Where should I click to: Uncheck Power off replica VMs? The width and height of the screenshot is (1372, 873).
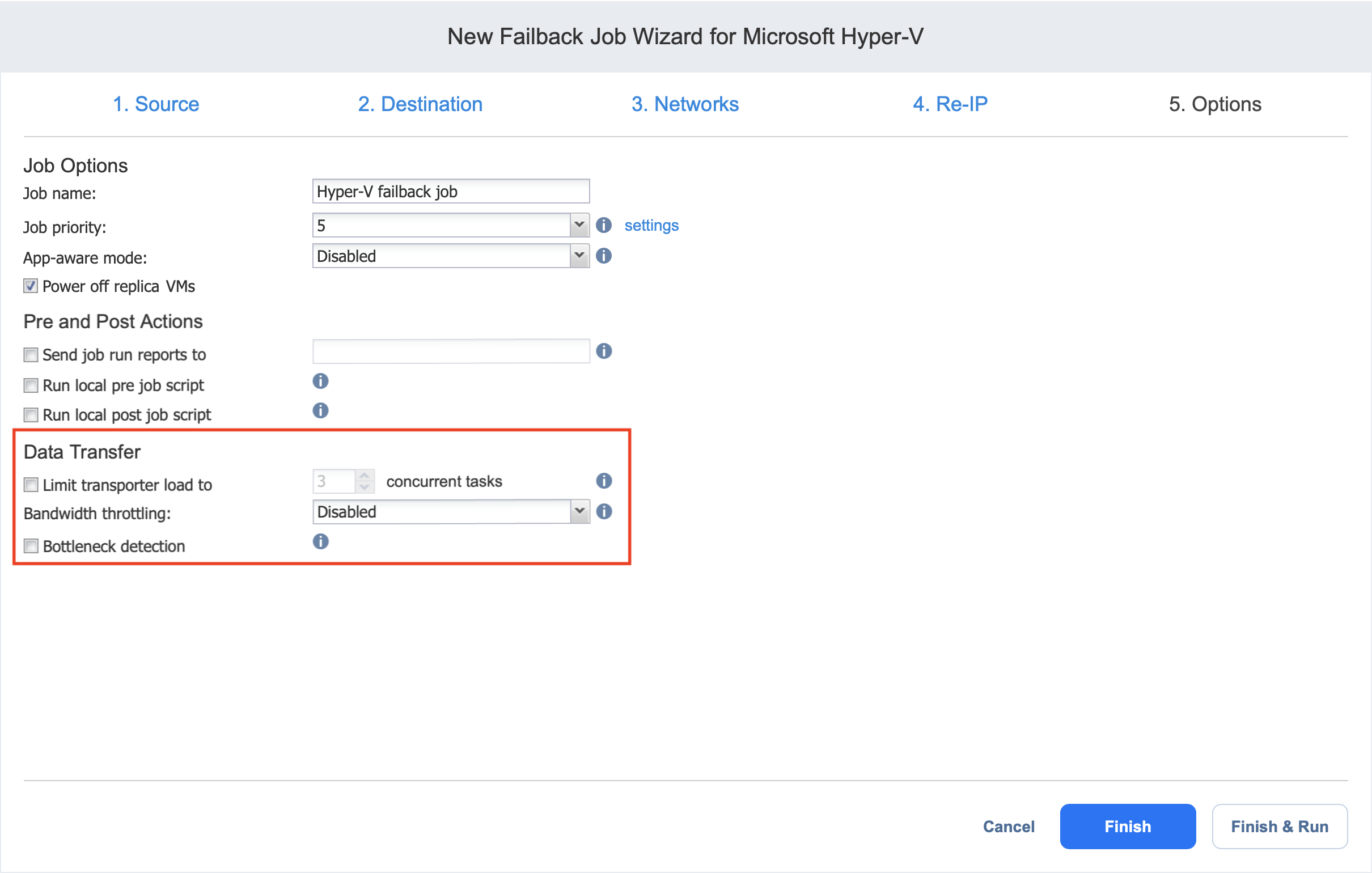tap(31, 286)
